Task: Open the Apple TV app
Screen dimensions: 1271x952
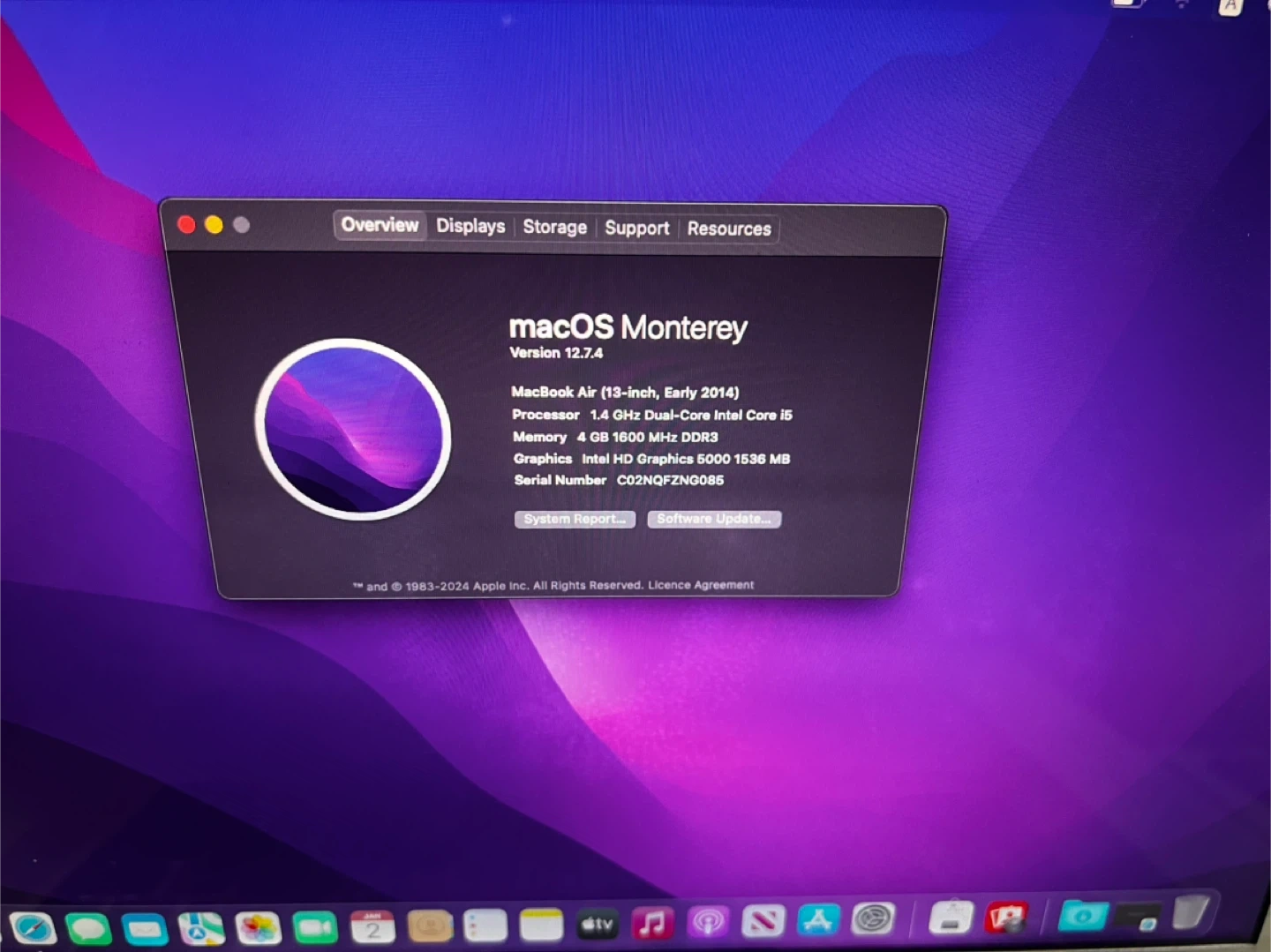Action: pos(597,925)
